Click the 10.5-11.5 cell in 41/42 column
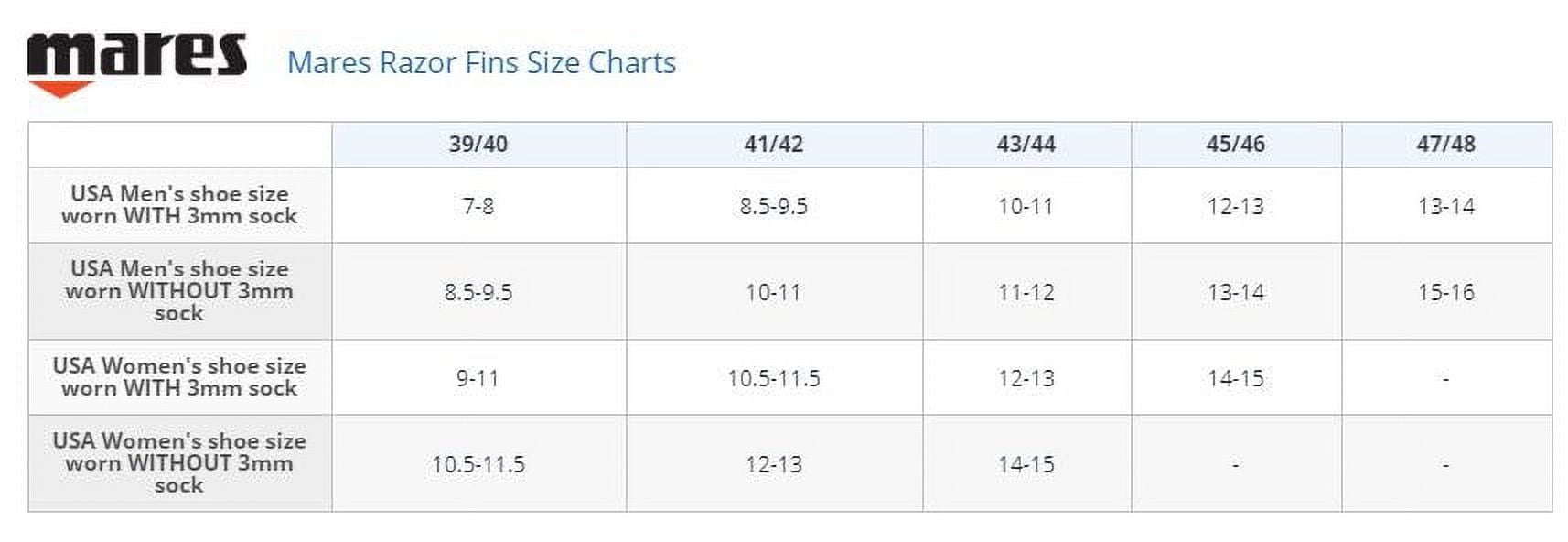1568x542 pixels. (x=774, y=378)
